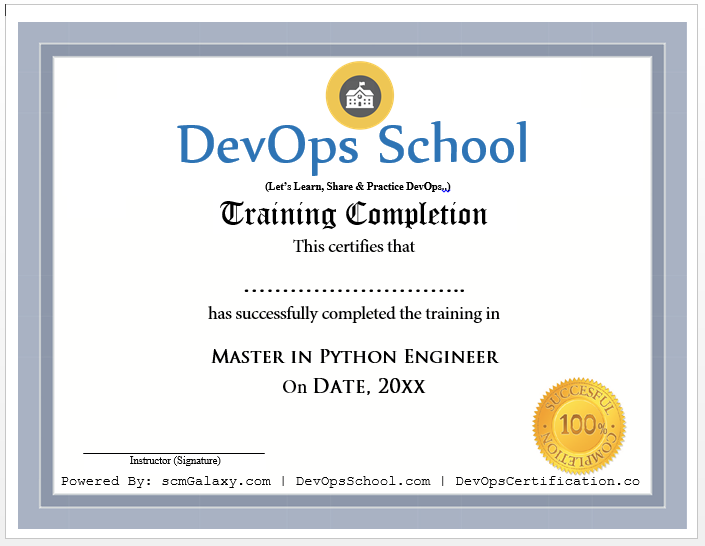Click "has successfully completed the training in" line
705x546 pixels.
click(353, 313)
